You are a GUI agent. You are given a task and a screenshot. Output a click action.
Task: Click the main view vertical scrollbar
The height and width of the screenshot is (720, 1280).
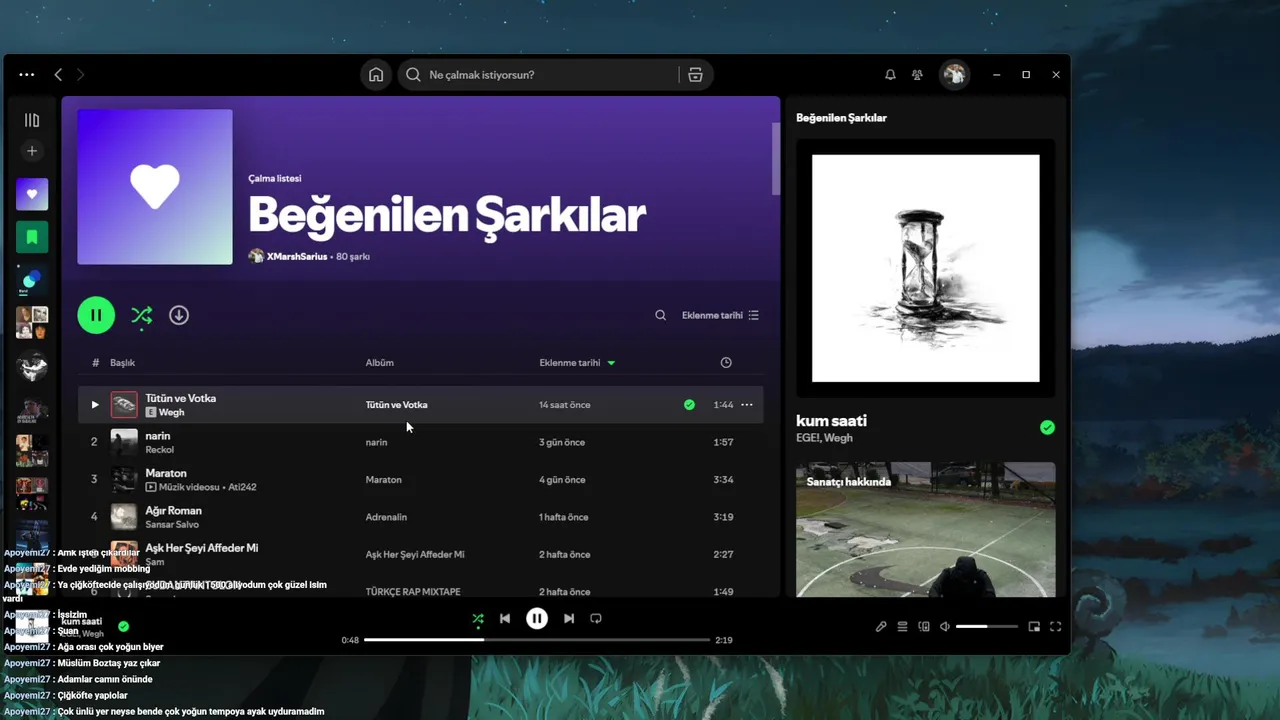(x=776, y=158)
